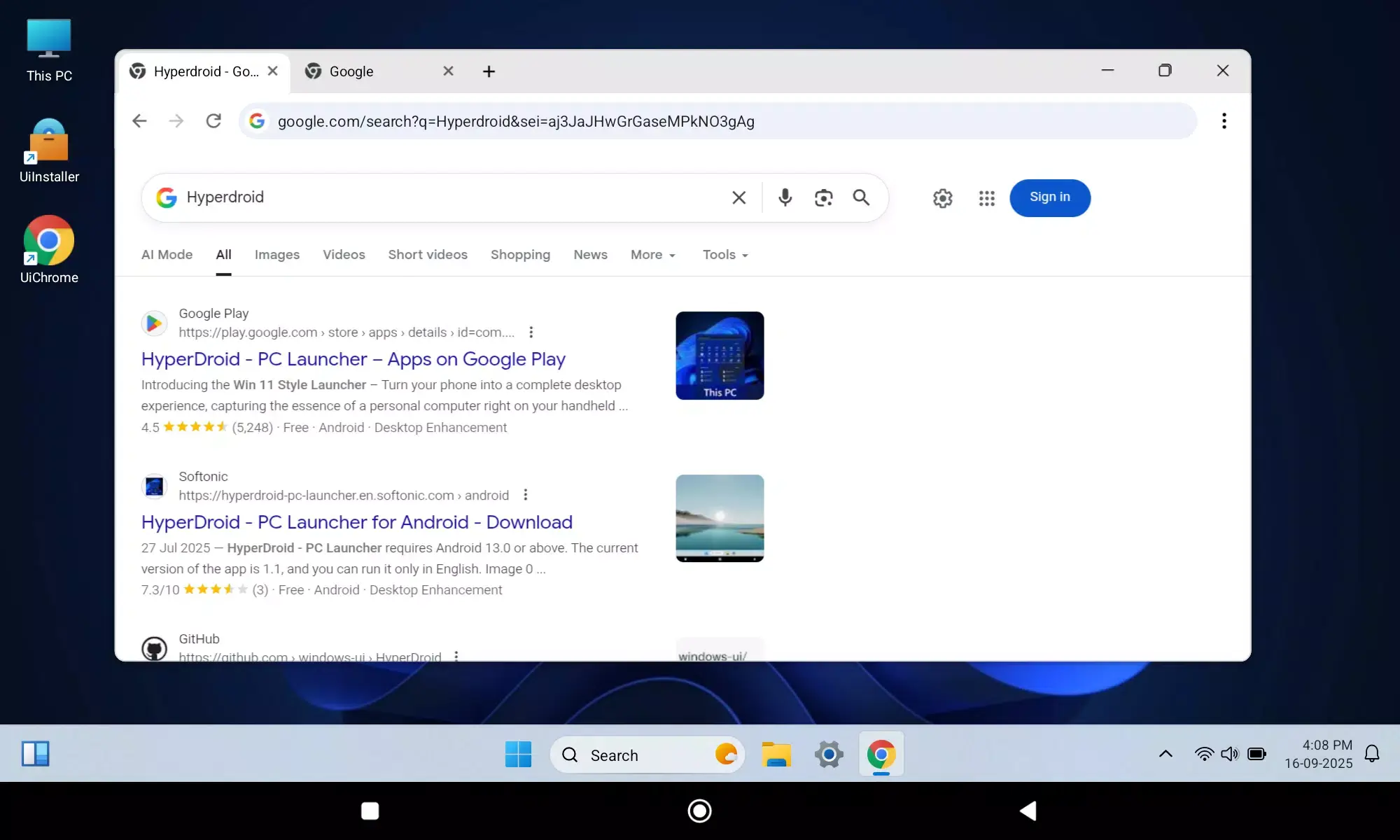The image size is (1400, 840).
Task: Open the Softonic result's three-dot options
Action: point(525,495)
